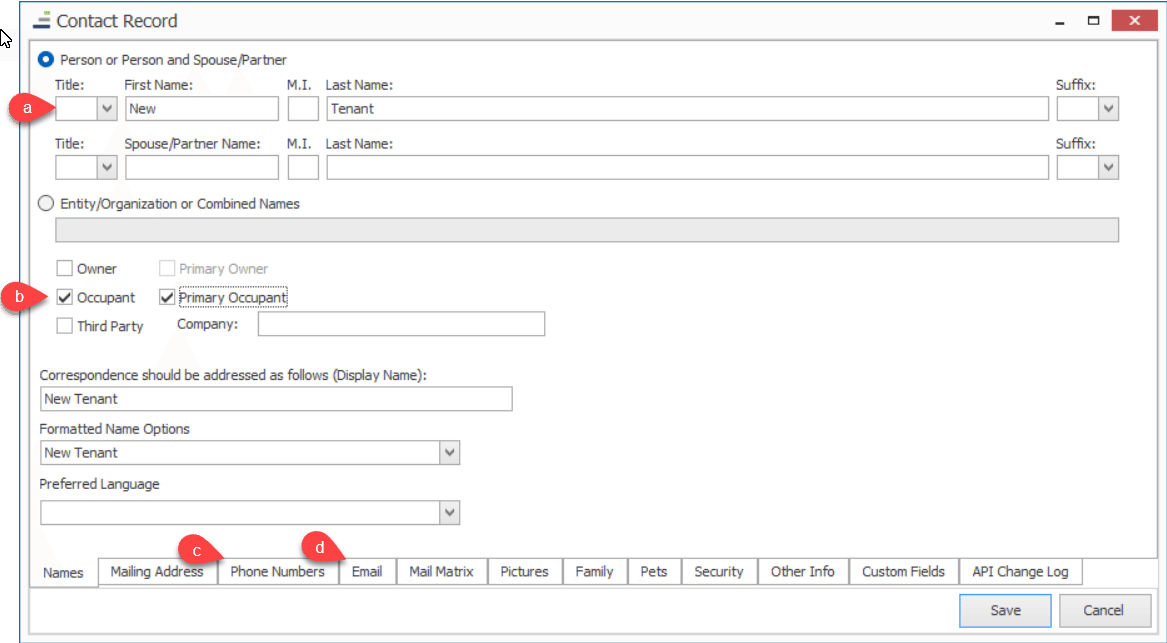Go to the Mail Matrix tab
The width and height of the screenshot is (1167, 643).
pyautogui.click(x=441, y=572)
